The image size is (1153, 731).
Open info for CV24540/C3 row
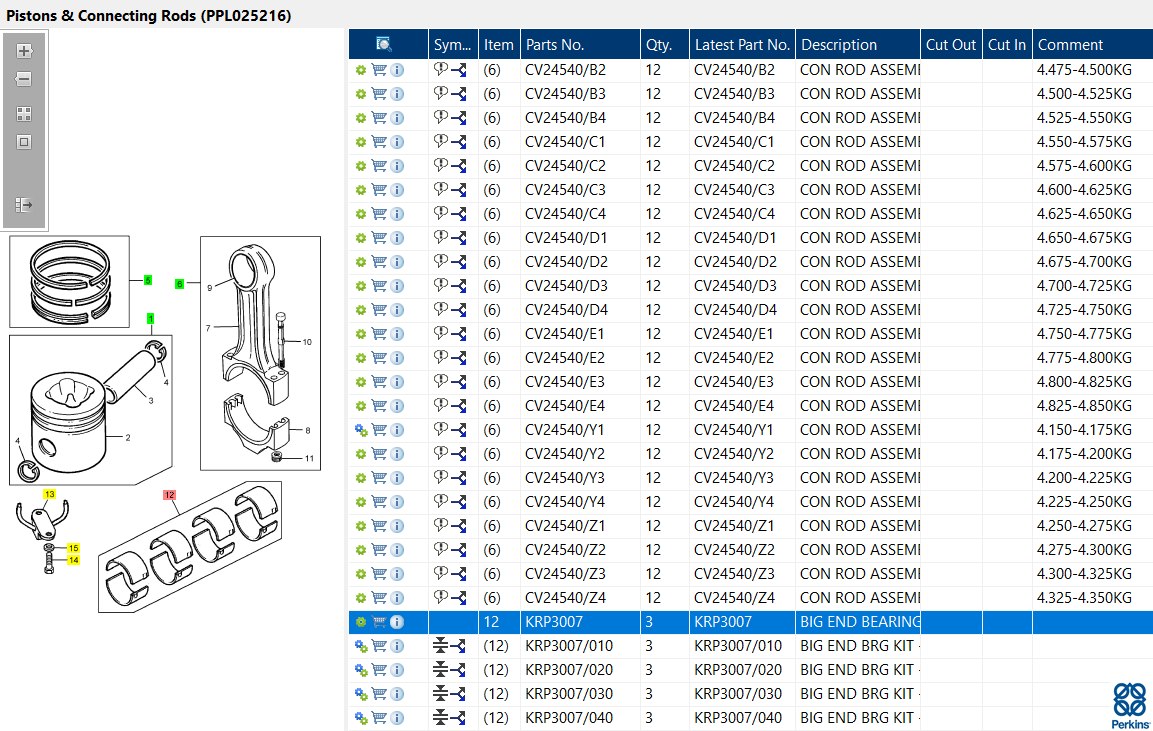397,190
